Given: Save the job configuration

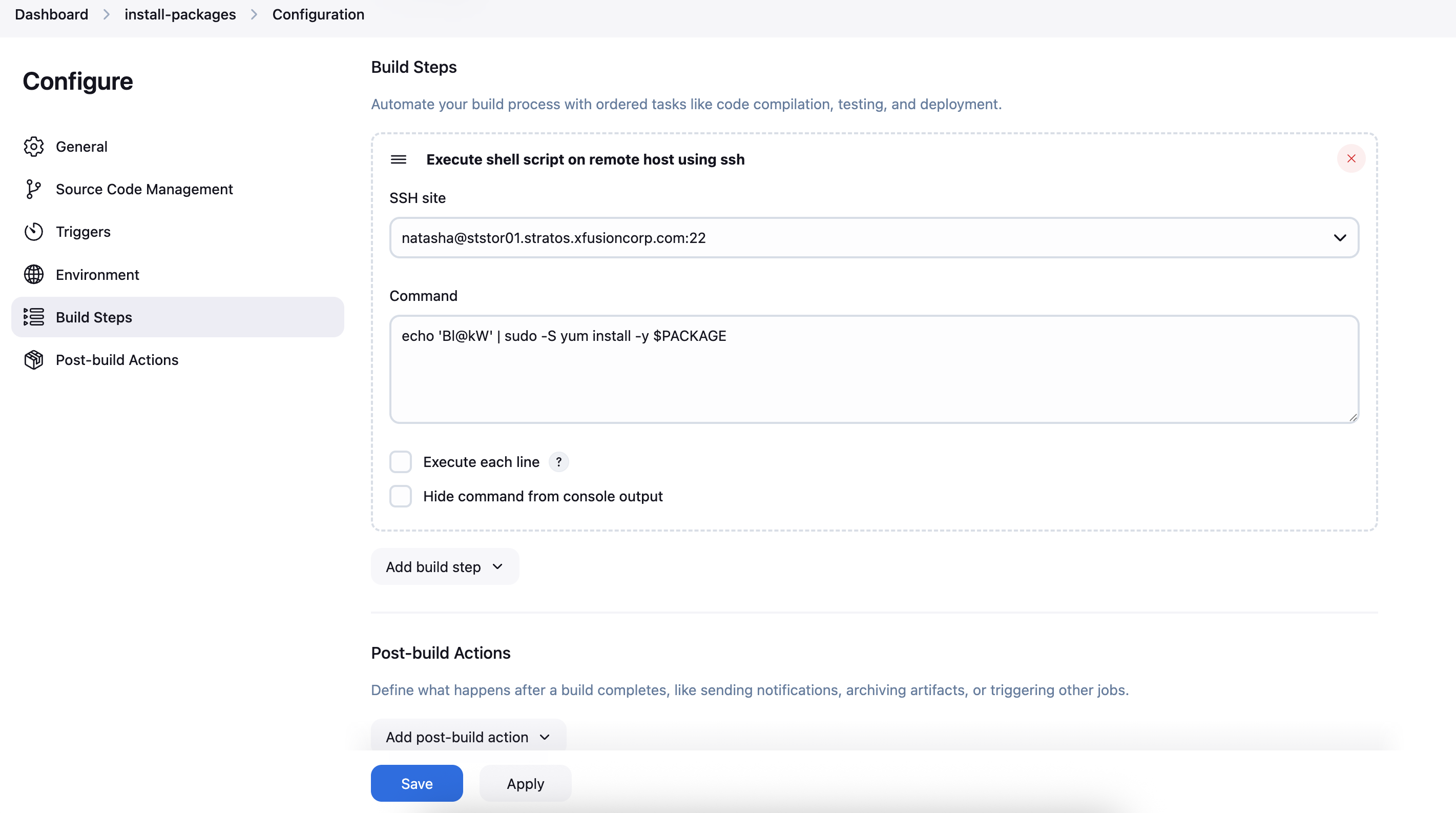Looking at the screenshot, I should point(417,784).
